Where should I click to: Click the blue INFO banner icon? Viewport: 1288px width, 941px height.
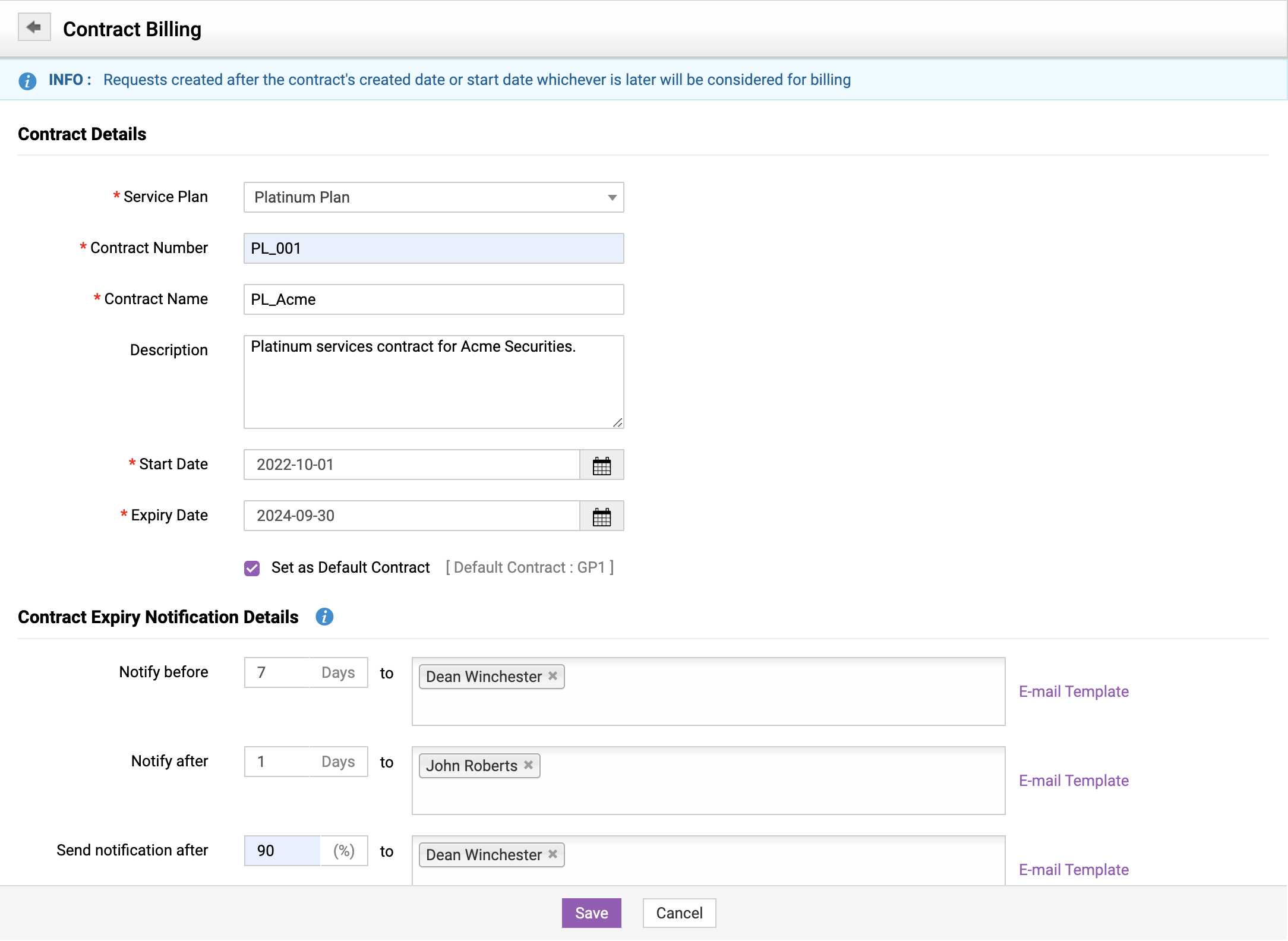(27, 81)
